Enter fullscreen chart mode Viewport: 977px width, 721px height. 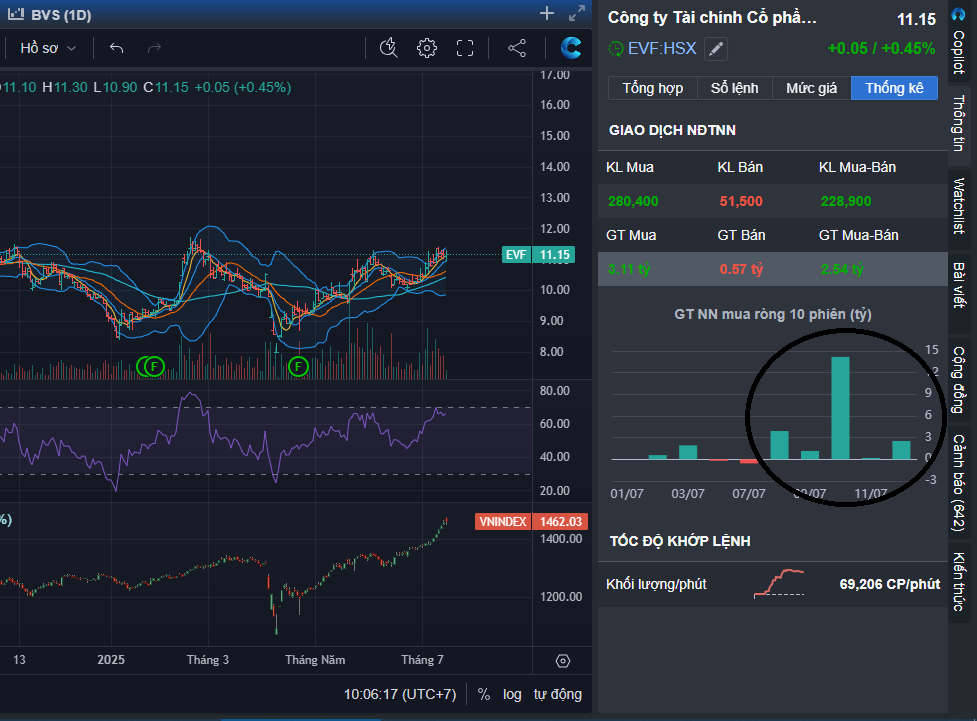click(x=465, y=48)
